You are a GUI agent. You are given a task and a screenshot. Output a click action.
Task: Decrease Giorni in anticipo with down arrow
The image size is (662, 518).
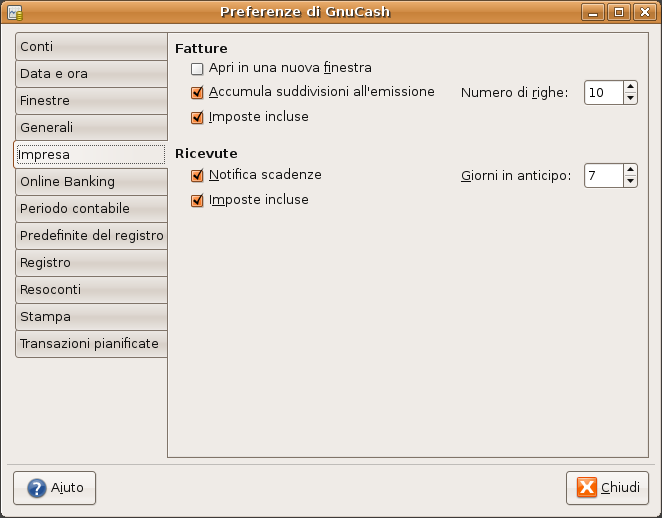pos(630,181)
